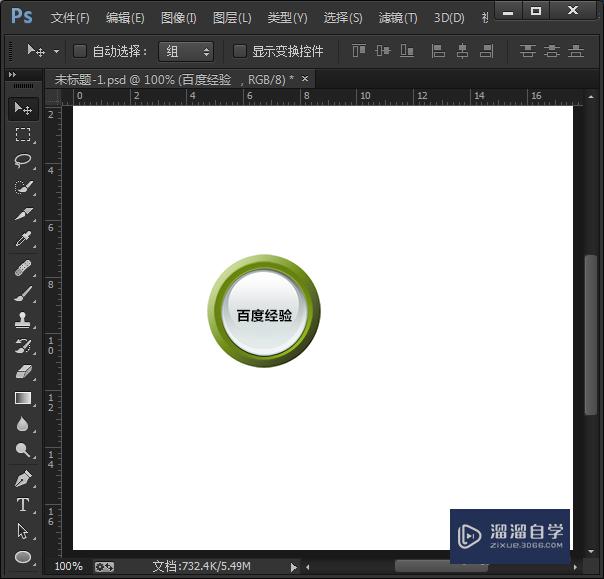
Task: Select the Pen tool
Action: (x=23, y=479)
